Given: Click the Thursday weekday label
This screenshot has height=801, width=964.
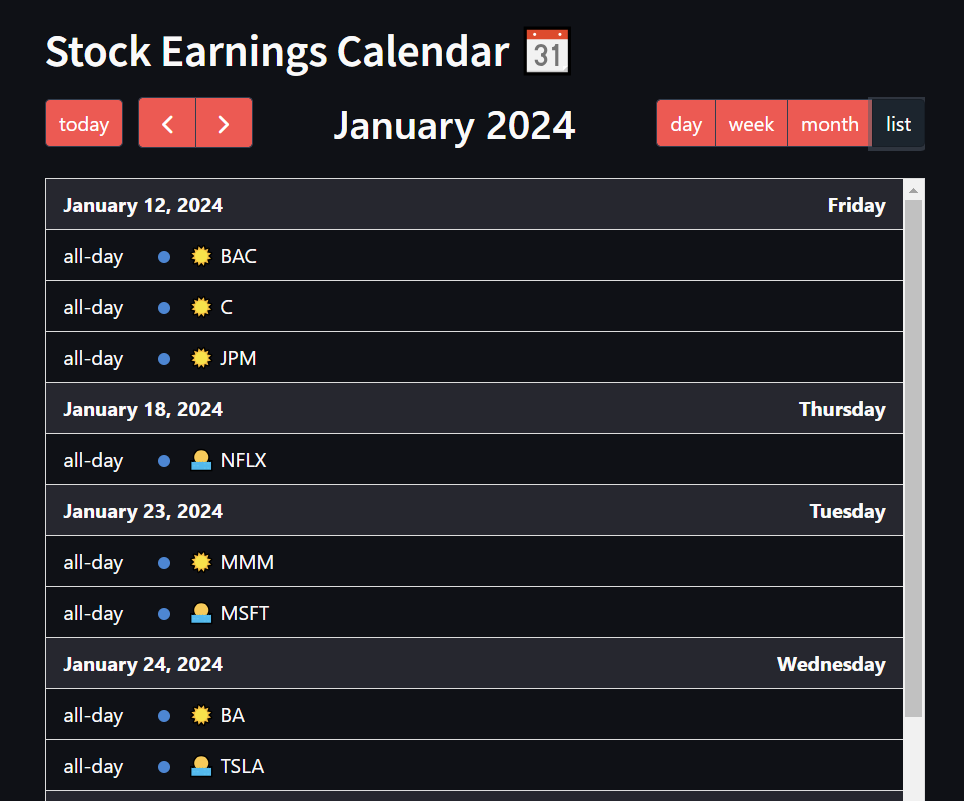Looking at the screenshot, I should tap(842, 409).
